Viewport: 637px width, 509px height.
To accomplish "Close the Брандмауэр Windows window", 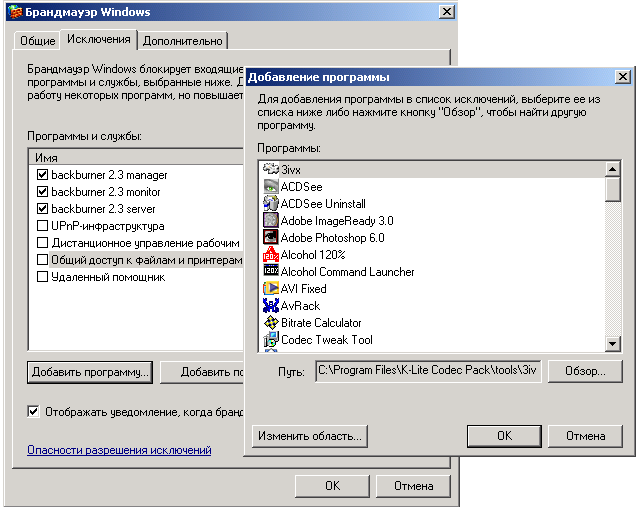I will point(446,12).
